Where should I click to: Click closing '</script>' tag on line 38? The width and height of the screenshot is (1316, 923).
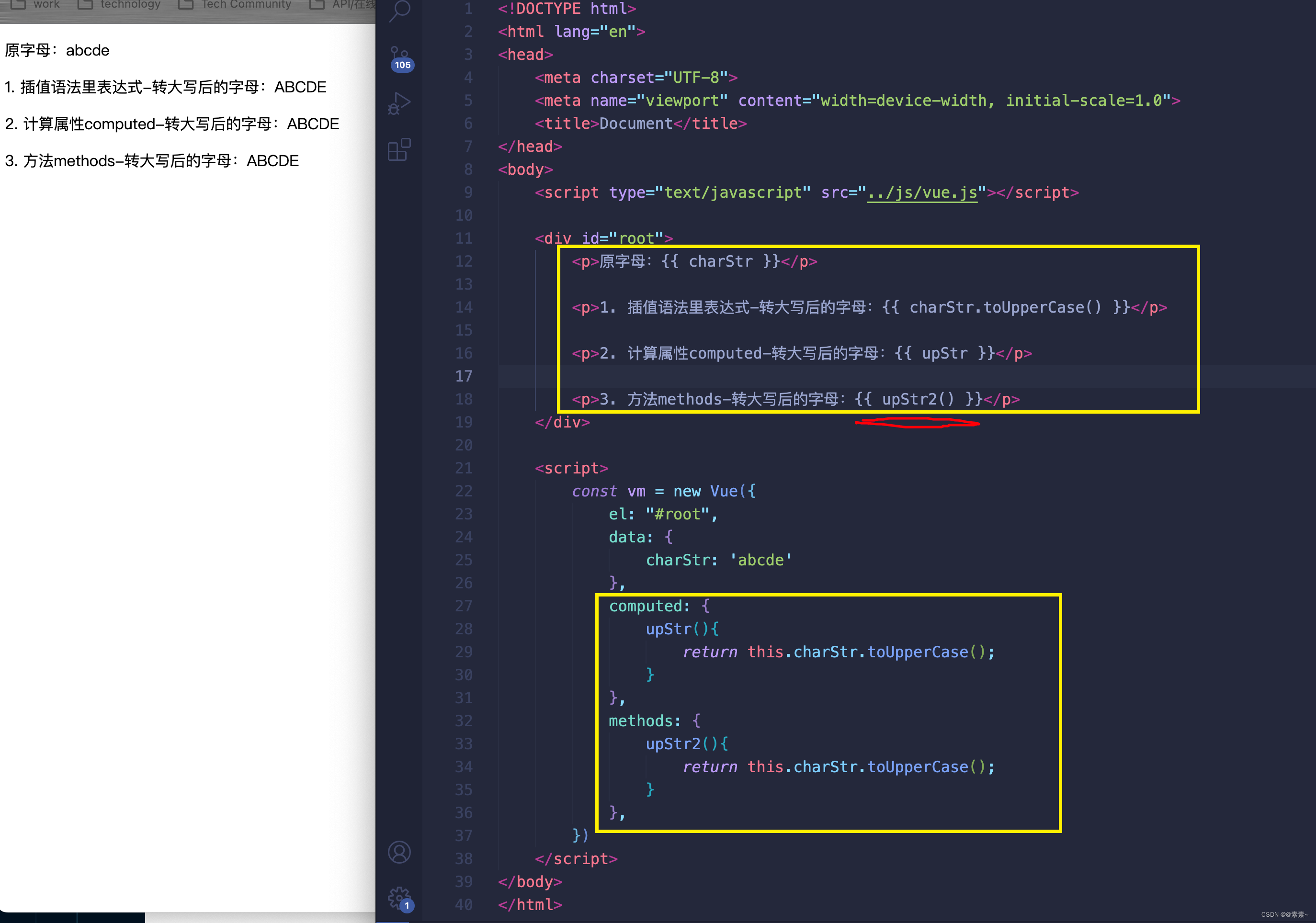click(x=576, y=859)
